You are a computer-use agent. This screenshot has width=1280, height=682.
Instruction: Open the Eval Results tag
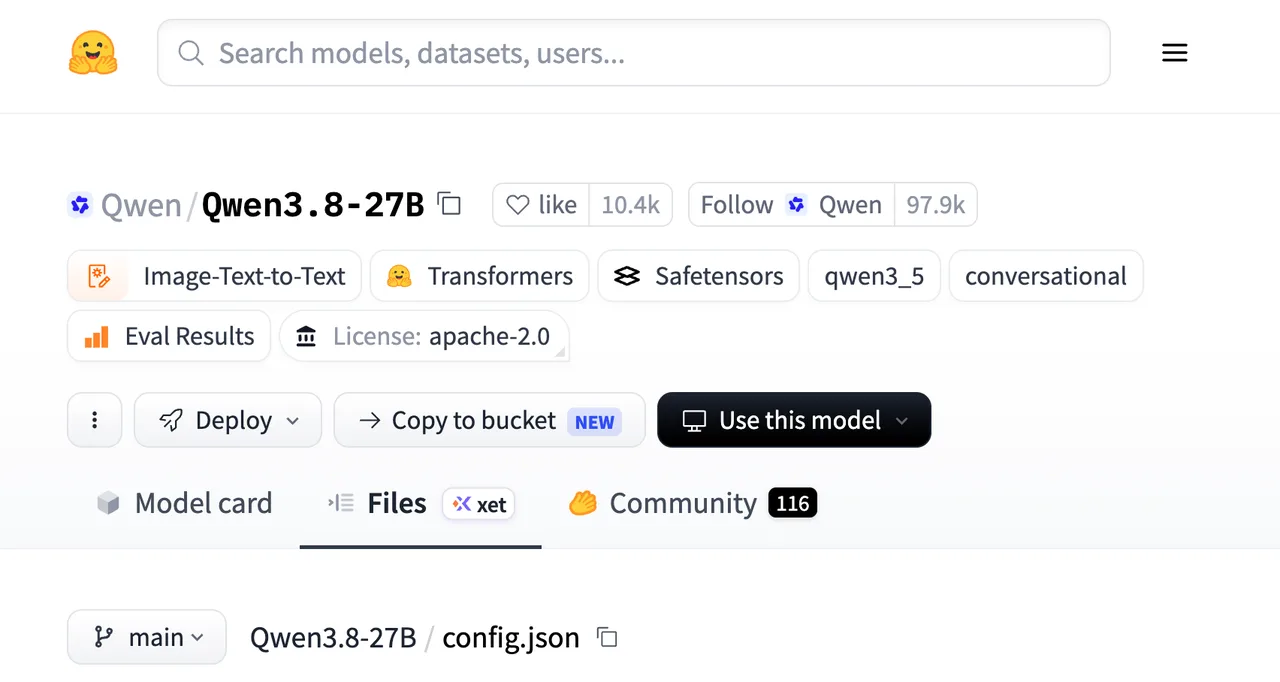(x=169, y=336)
